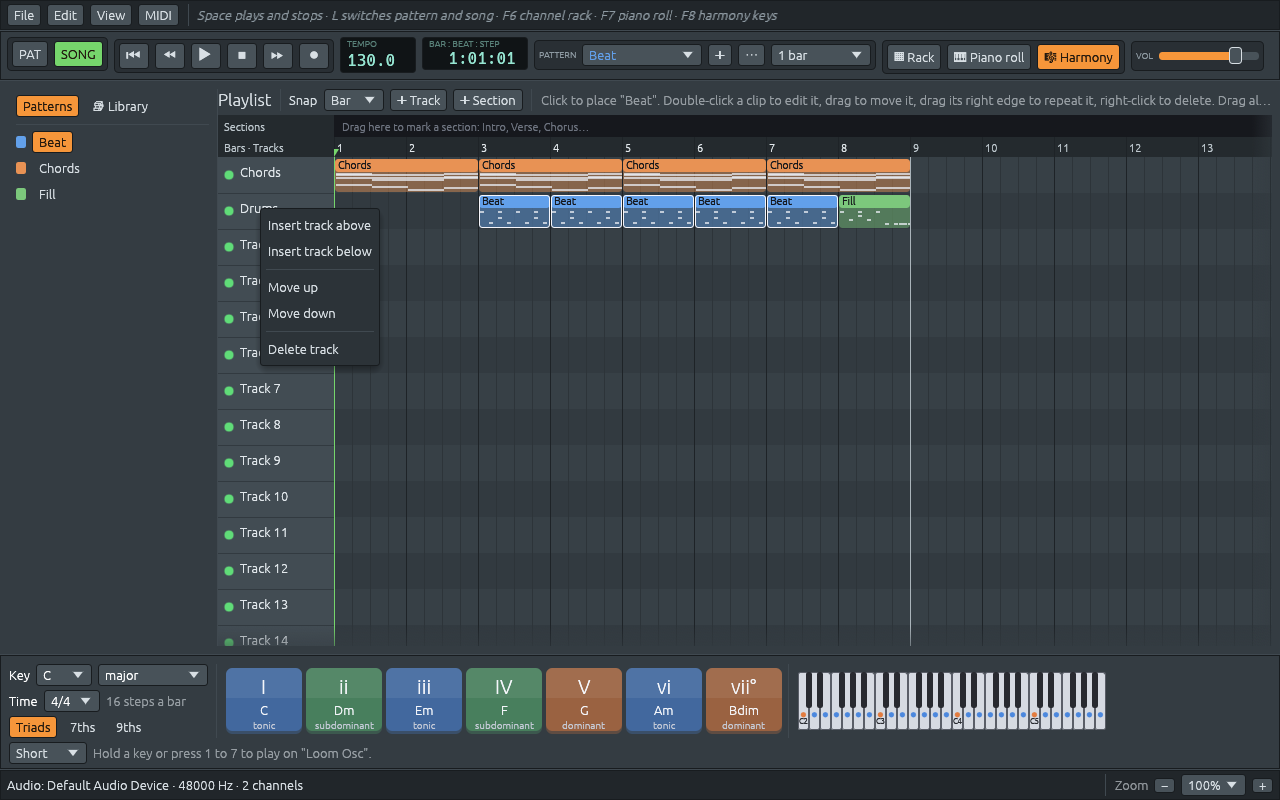
Task: Select 7ths chord type
Action: [83, 727]
